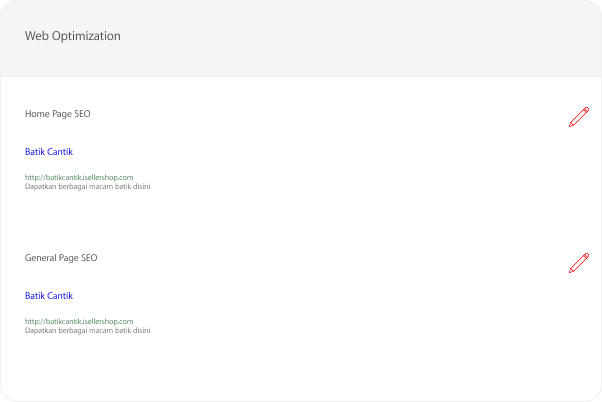Open Batik Cantik title under General Page SEO
602x402 pixels.
pos(49,296)
